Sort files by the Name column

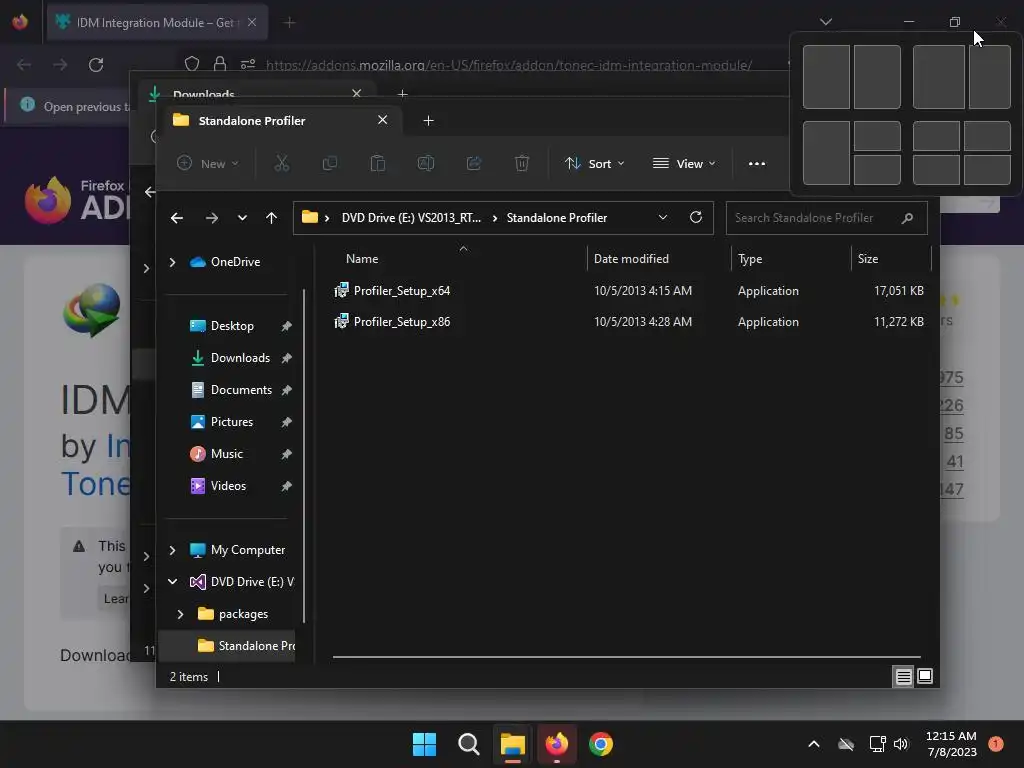coord(362,259)
